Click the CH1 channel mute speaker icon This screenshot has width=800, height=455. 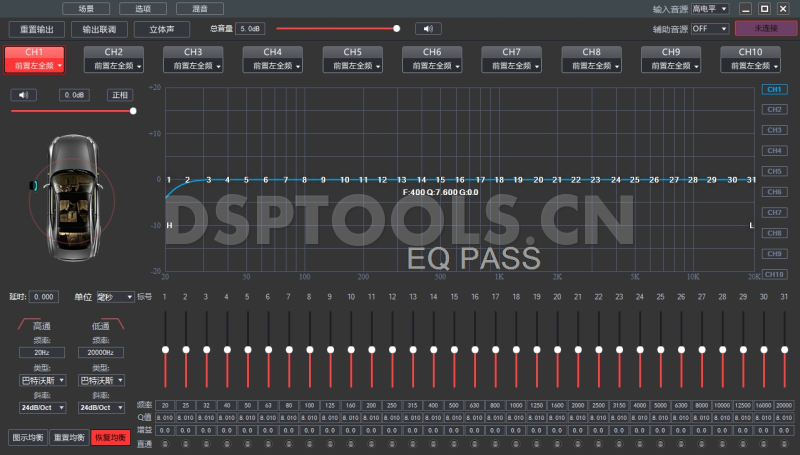coord(24,95)
